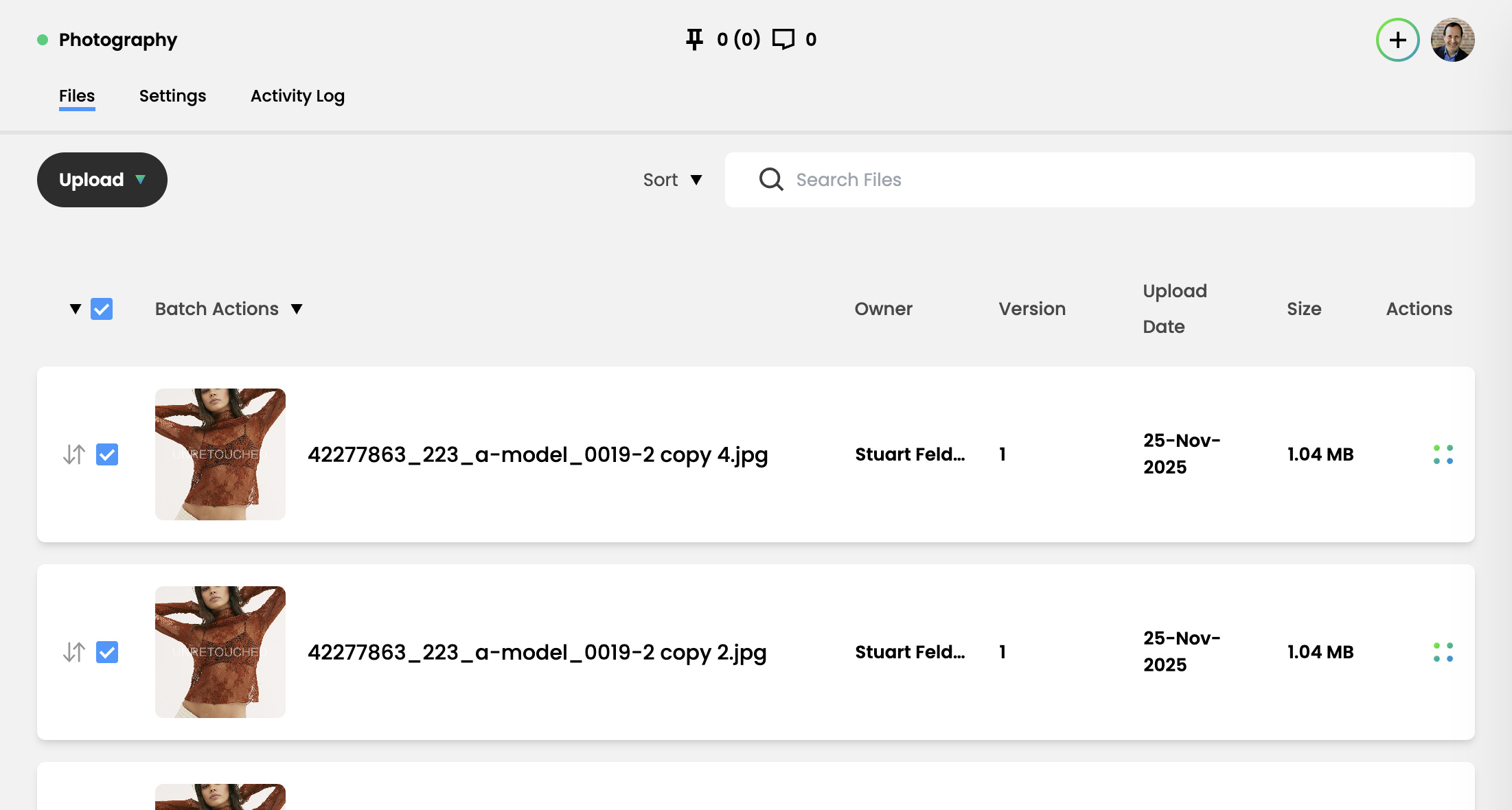This screenshot has height=810, width=1512.
Task: Open the 42277863_223_a-model_0019-2 copy 4.jpg filename
Action: (x=537, y=454)
